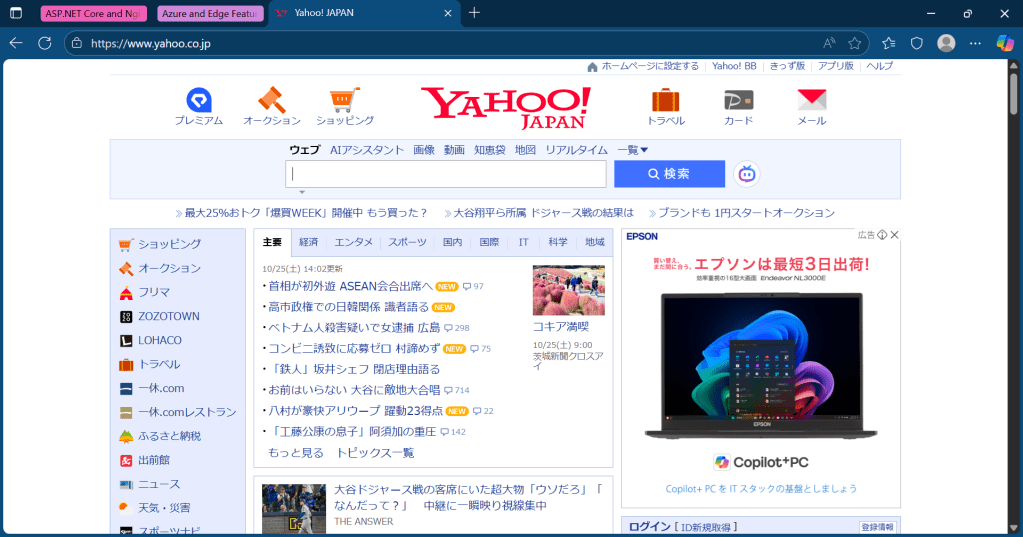Click the blue 検索 search button
Viewport: 1023px width, 537px height.
click(669, 174)
